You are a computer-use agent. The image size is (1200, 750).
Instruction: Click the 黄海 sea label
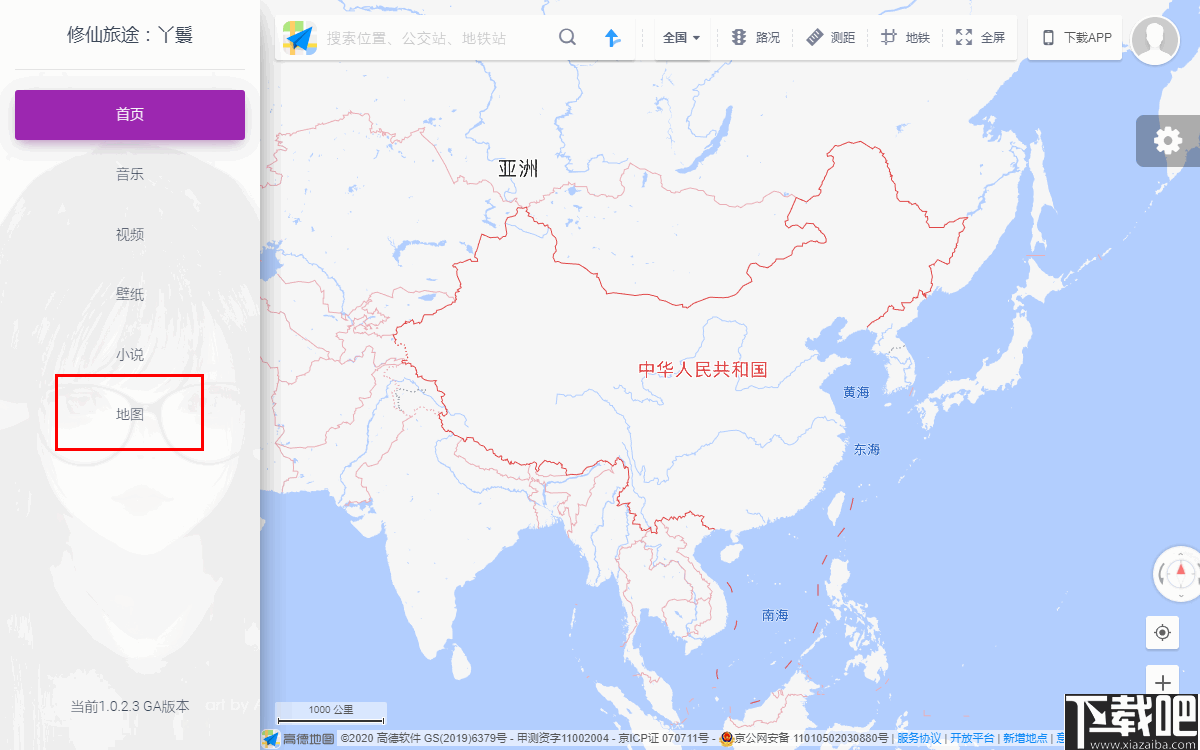(856, 392)
